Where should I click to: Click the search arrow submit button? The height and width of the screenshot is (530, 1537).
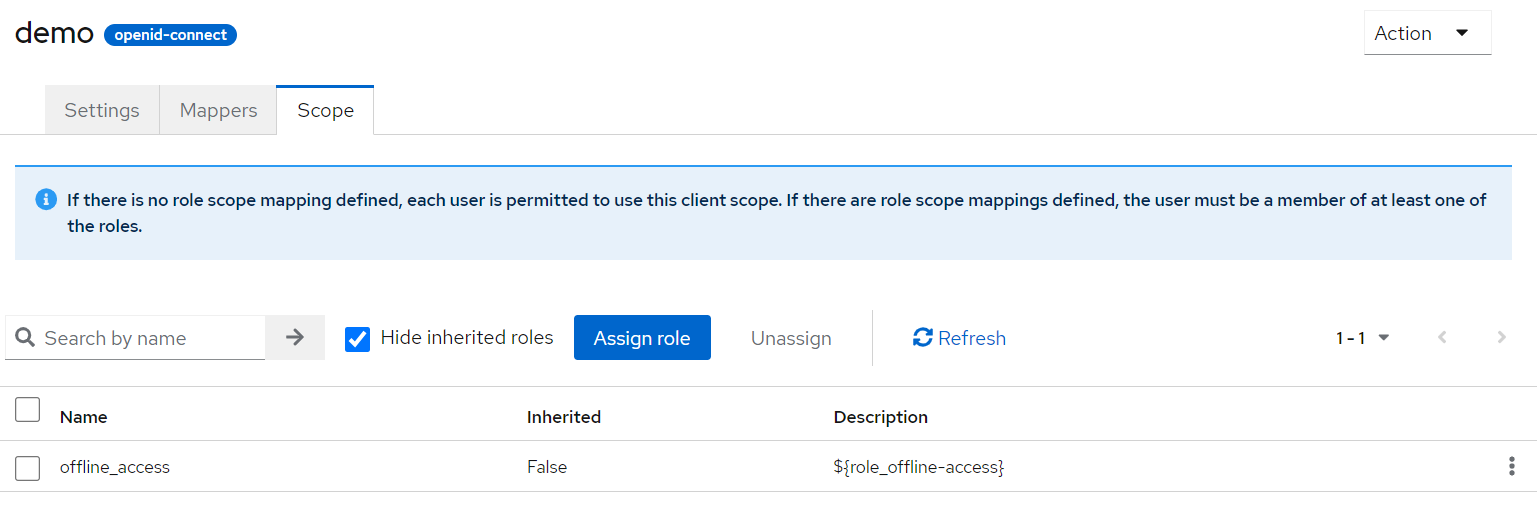click(x=294, y=338)
